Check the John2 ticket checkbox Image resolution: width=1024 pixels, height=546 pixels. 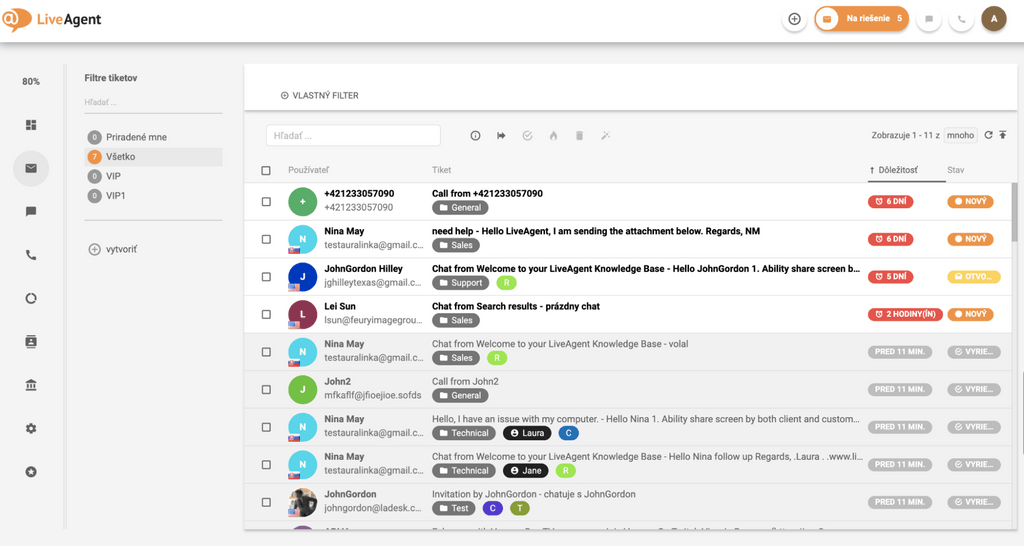click(x=266, y=389)
